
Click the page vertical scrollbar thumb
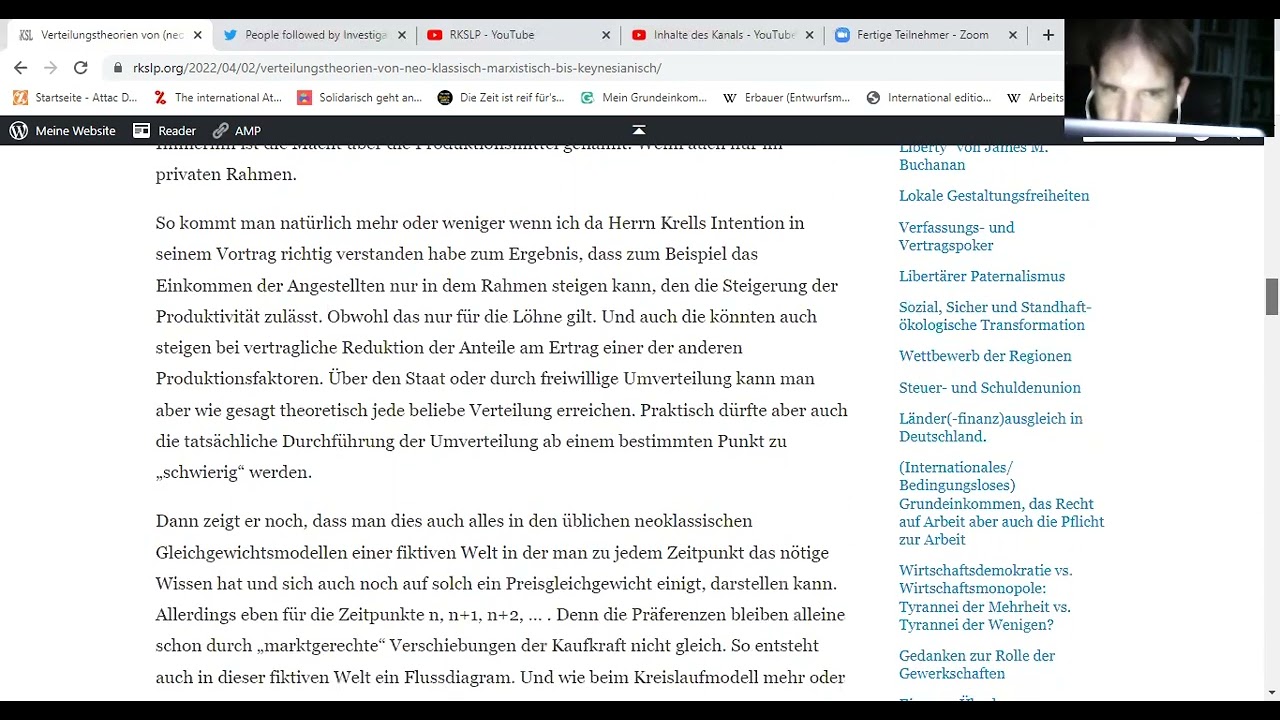1272,297
